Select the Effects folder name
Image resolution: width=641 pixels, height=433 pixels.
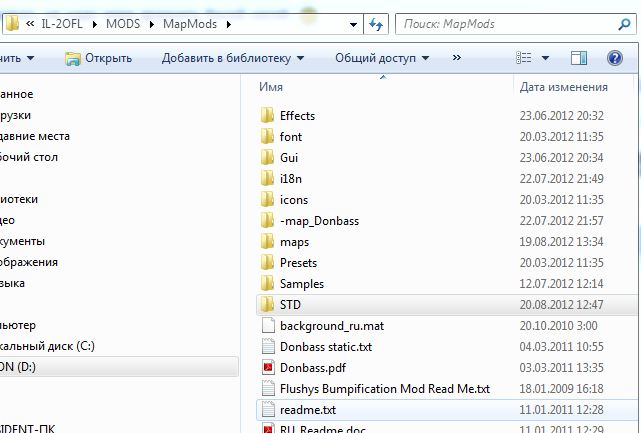click(298, 116)
